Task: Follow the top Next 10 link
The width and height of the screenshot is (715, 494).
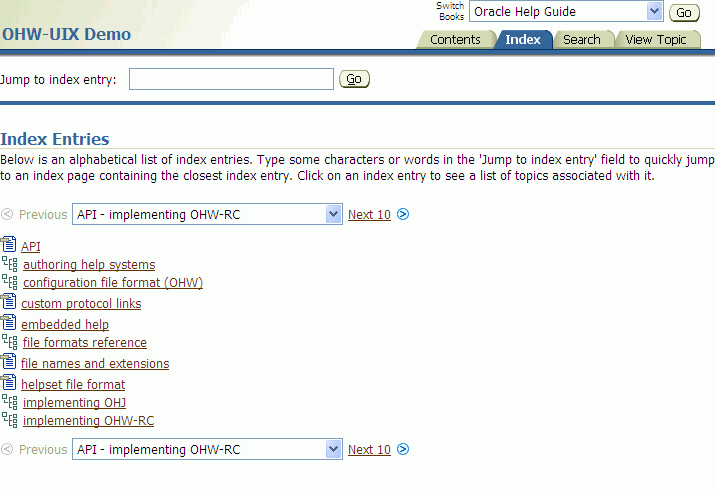Action: (369, 214)
